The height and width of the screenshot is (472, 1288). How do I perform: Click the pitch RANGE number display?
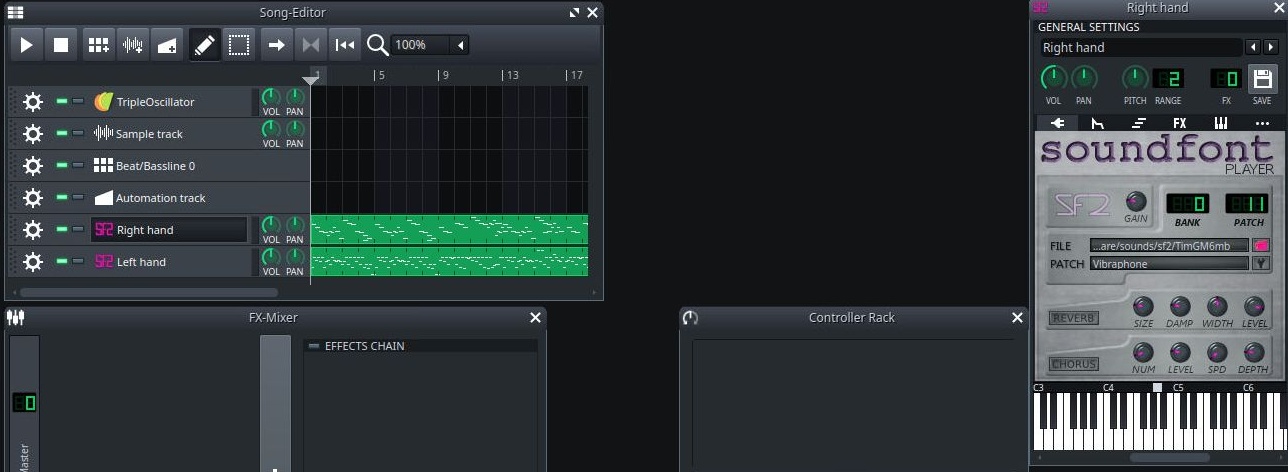tap(1168, 78)
